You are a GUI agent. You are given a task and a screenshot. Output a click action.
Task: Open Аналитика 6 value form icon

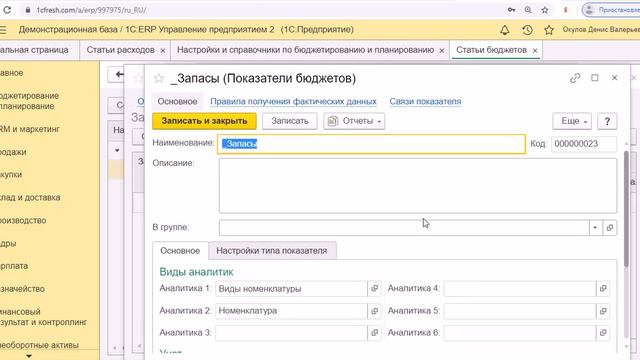[603, 333]
